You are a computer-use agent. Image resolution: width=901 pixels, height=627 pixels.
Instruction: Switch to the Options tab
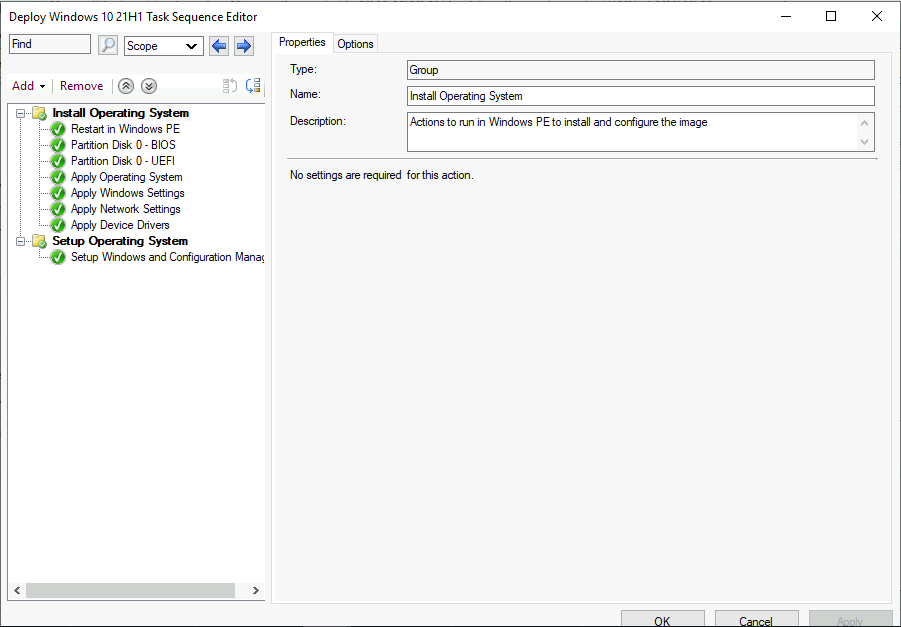355,44
